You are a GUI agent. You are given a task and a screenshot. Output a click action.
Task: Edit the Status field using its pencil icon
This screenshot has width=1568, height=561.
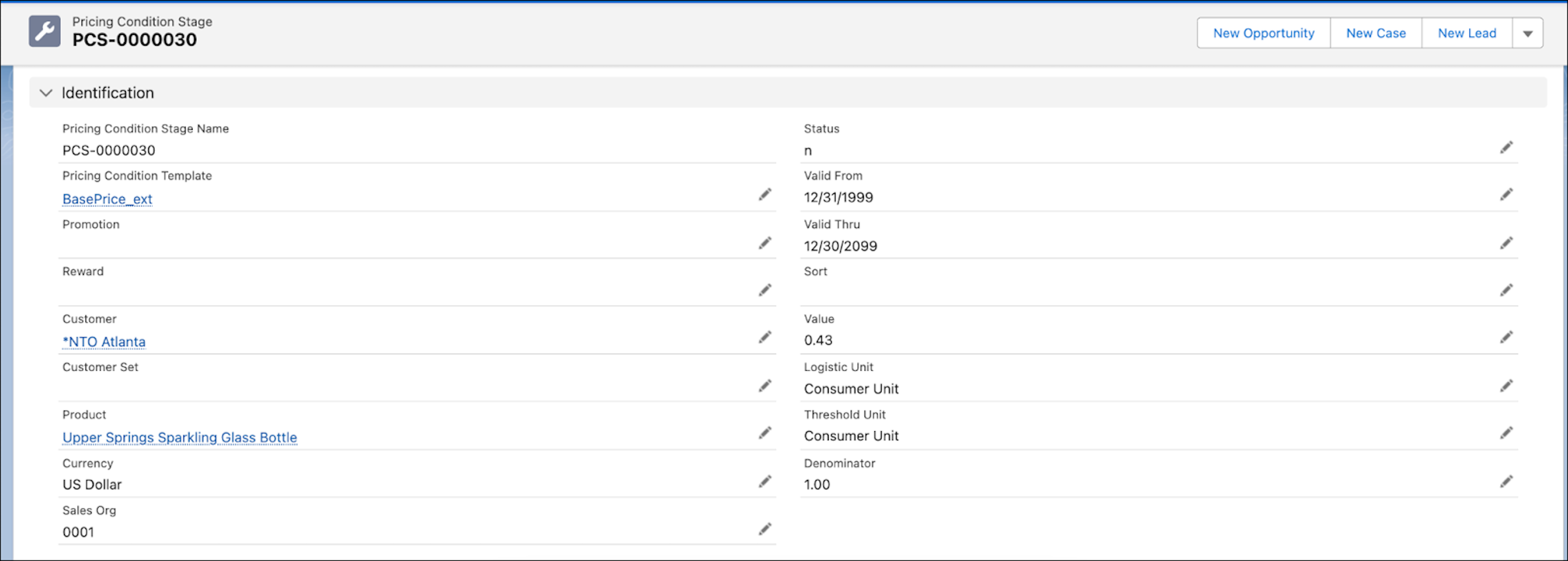[x=1507, y=147]
